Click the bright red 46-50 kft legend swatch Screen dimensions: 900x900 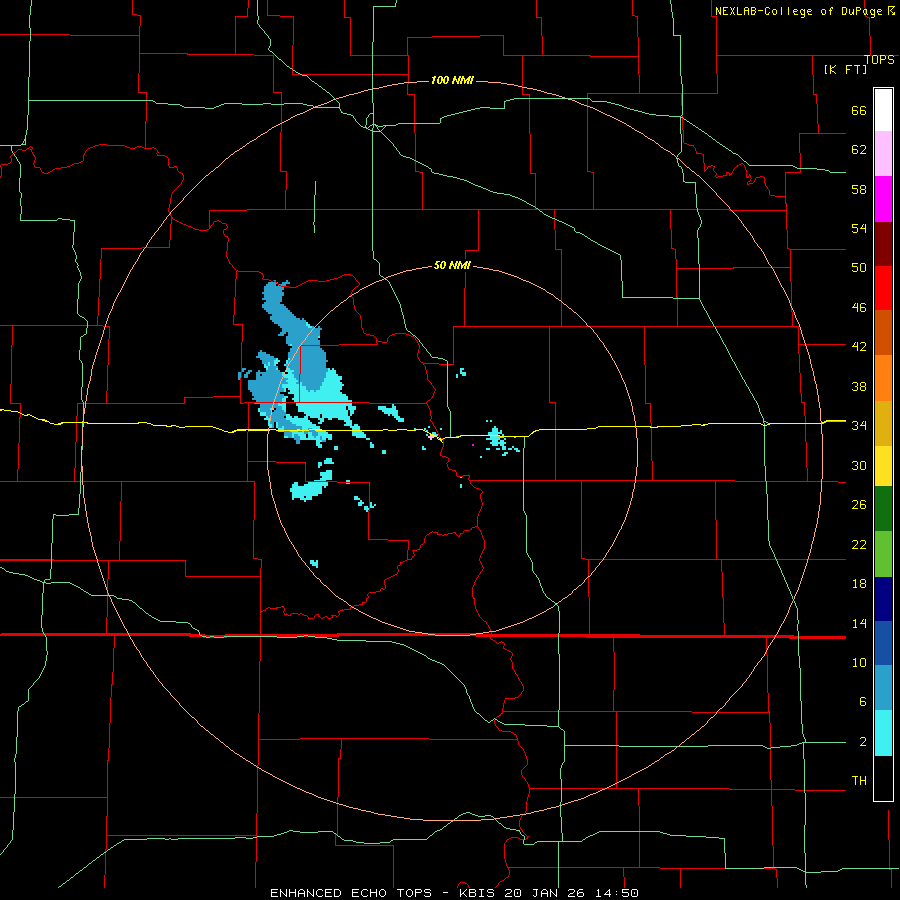point(883,288)
